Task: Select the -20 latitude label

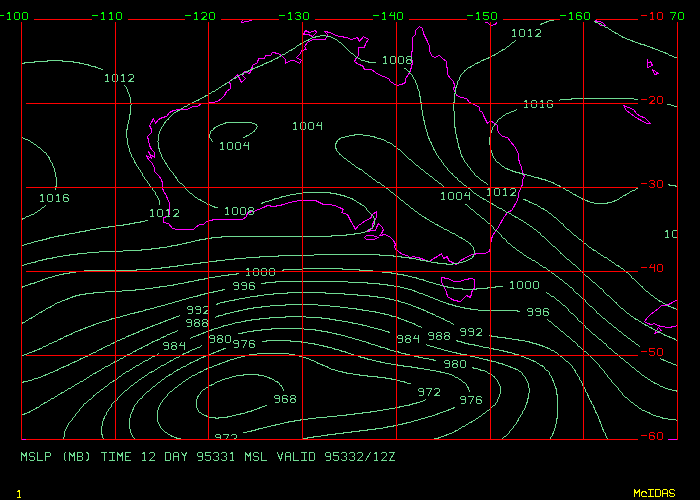Action: point(654,101)
